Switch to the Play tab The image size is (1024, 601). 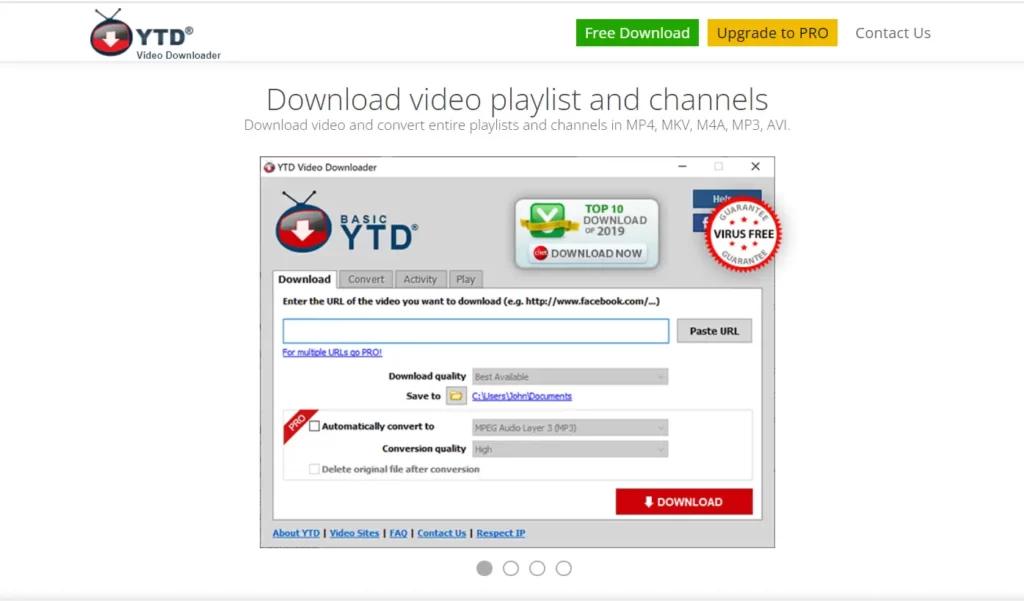click(x=466, y=279)
